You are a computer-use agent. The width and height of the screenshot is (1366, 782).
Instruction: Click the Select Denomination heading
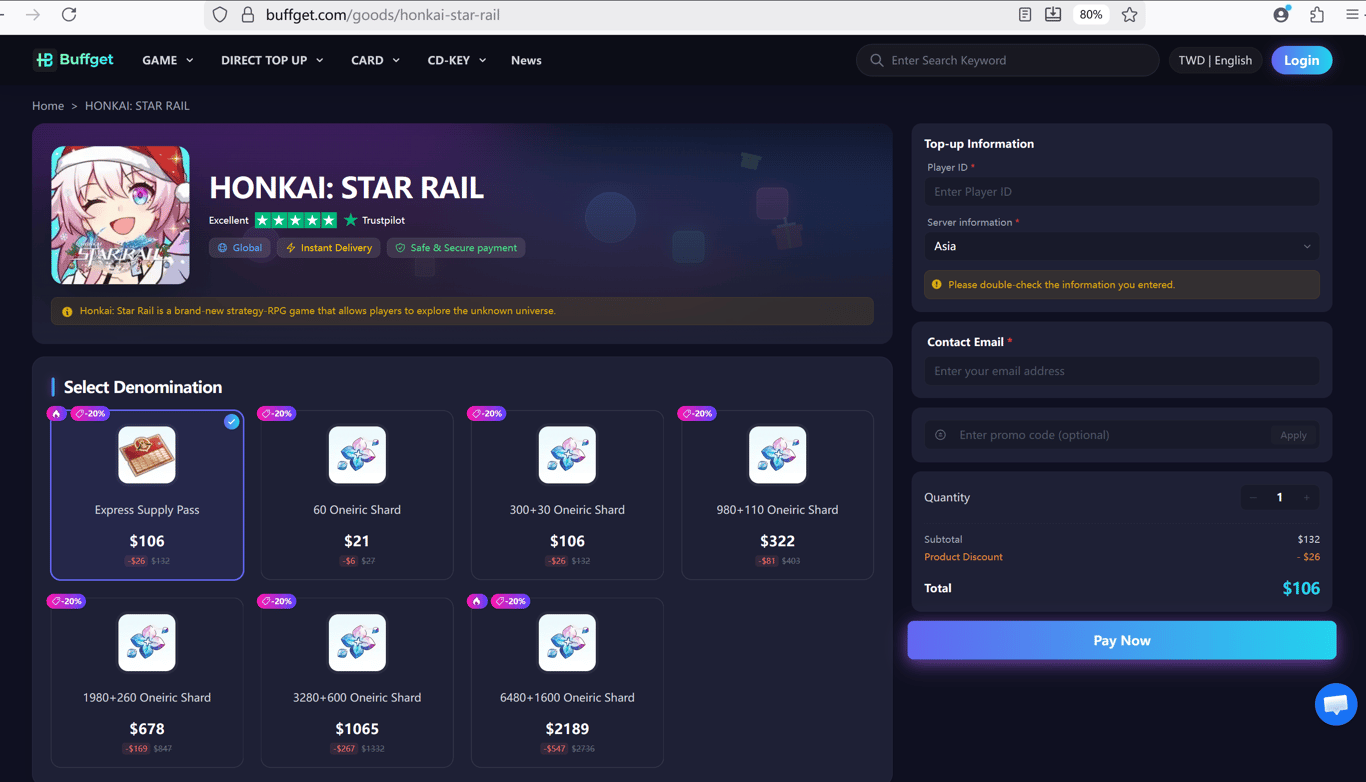[143, 387]
